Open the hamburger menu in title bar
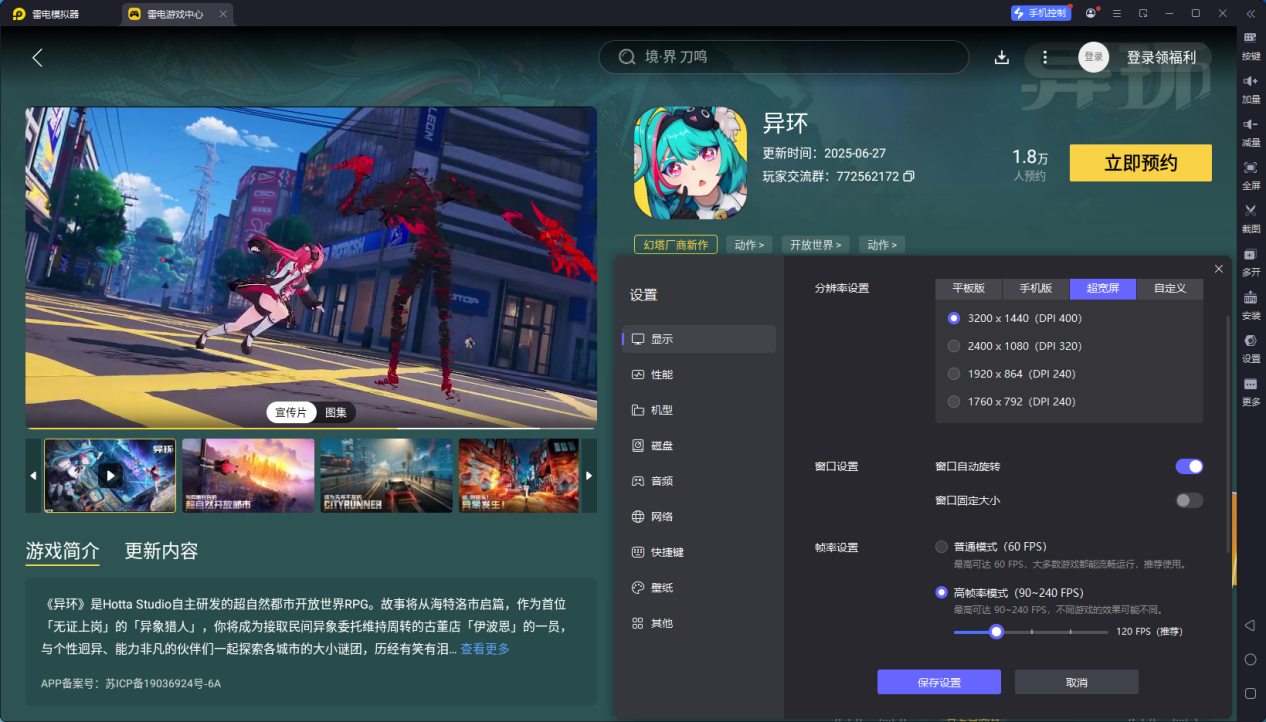This screenshot has height=722, width=1266. [1116, 13]
